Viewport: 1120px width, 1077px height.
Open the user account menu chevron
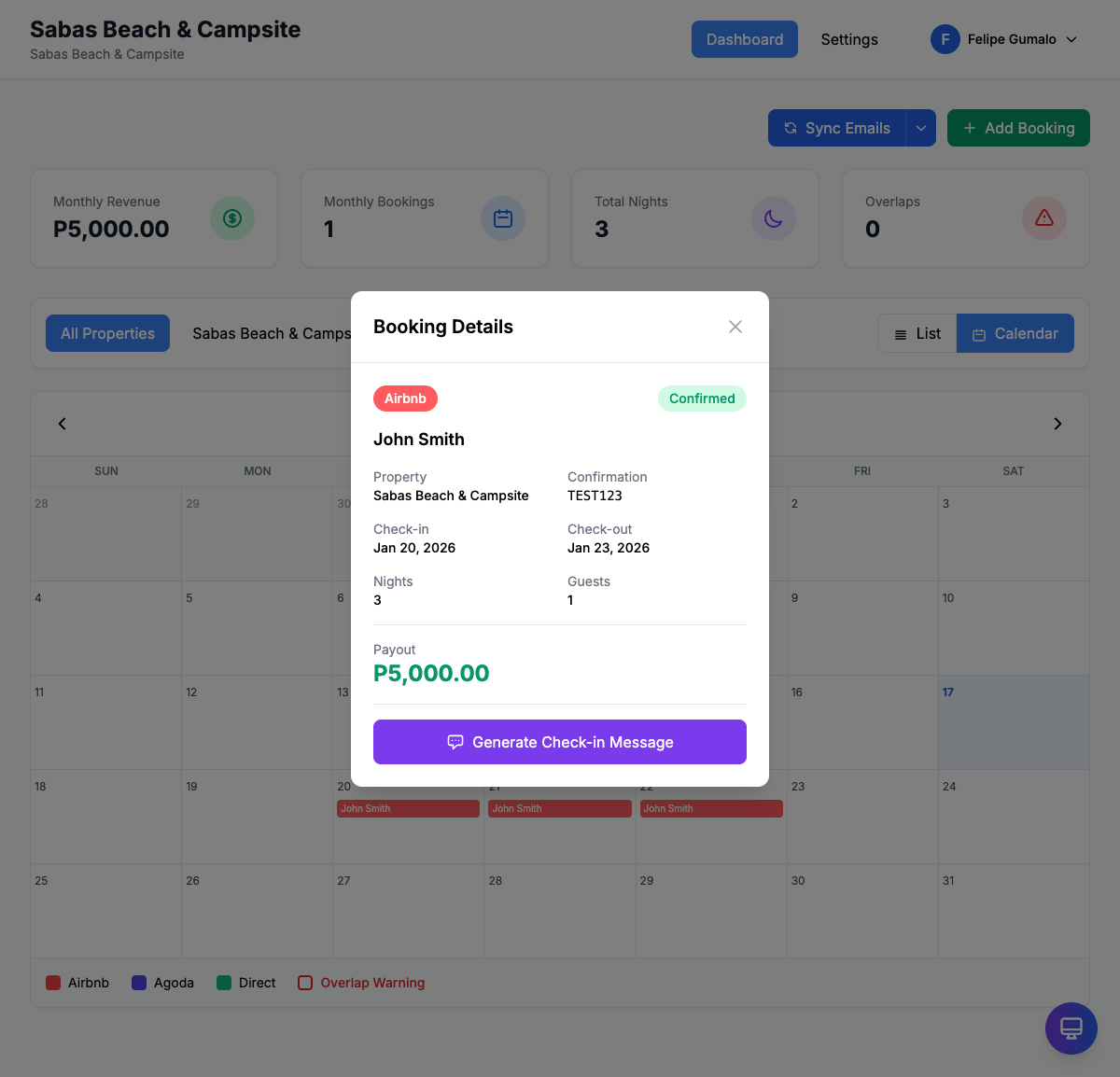(x=1071, y=39)
